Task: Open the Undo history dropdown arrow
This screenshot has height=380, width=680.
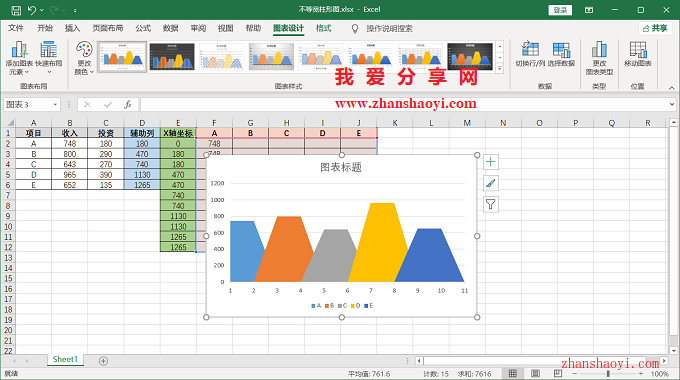Action: coord(42,10)
